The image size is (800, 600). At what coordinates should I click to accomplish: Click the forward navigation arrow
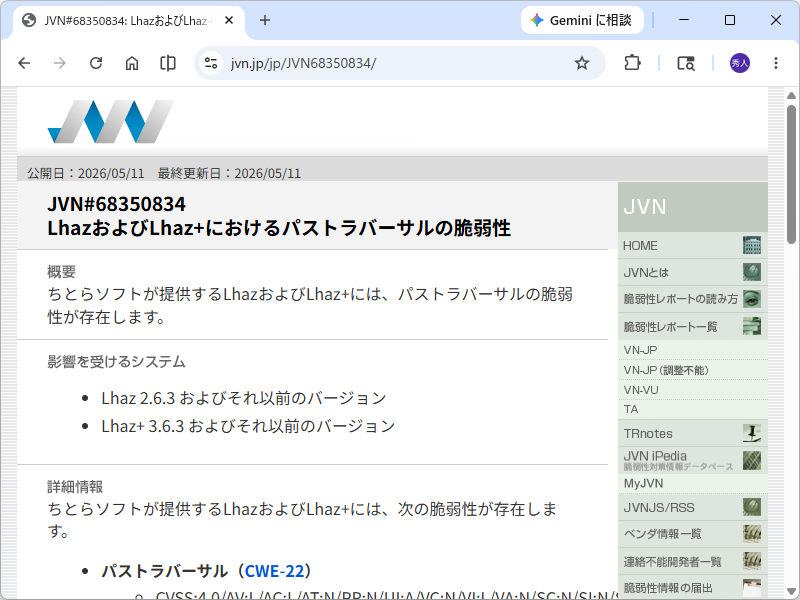click(x=60, y=63)
